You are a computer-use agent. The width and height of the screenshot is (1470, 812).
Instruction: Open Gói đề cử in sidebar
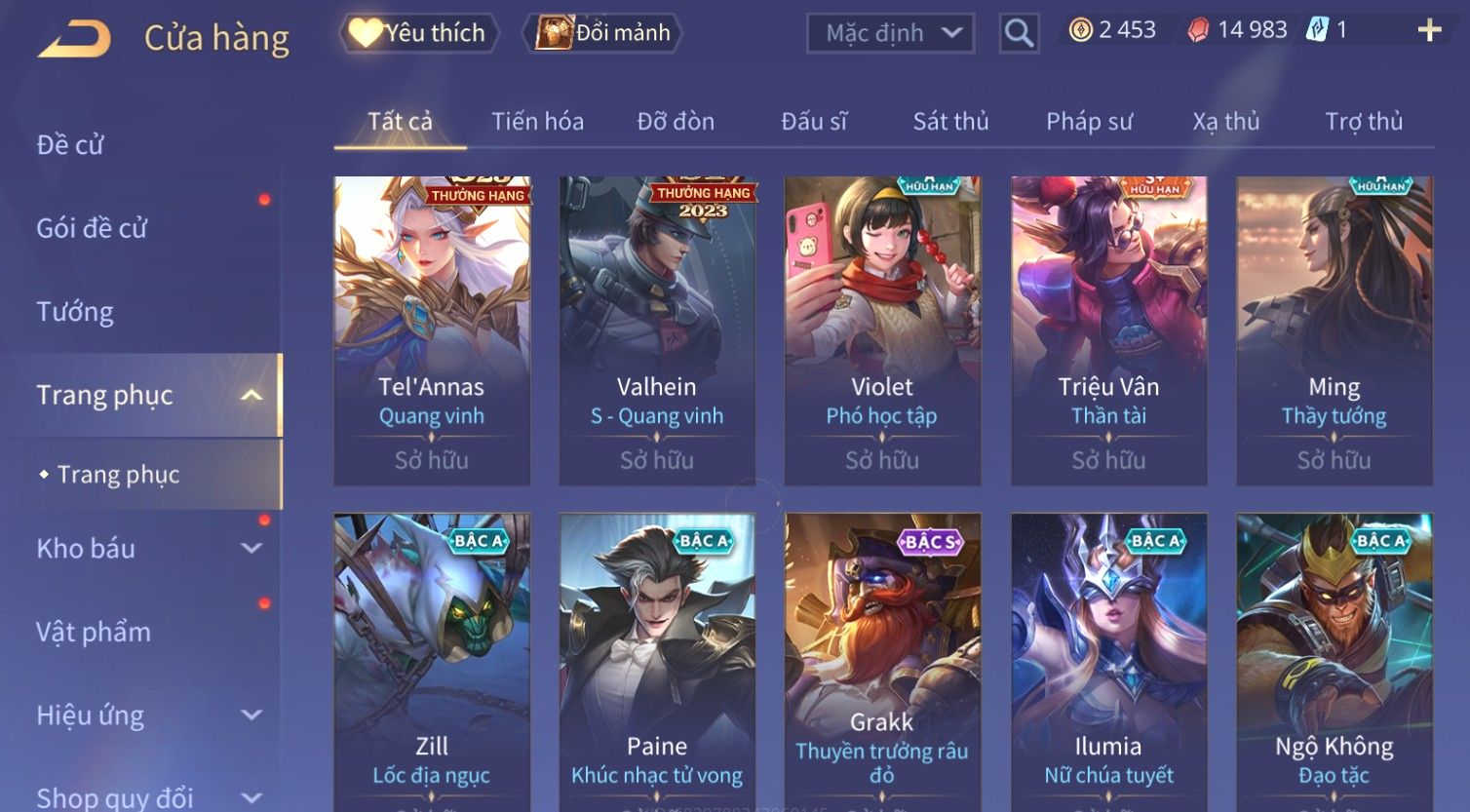(x=92, y=228)
